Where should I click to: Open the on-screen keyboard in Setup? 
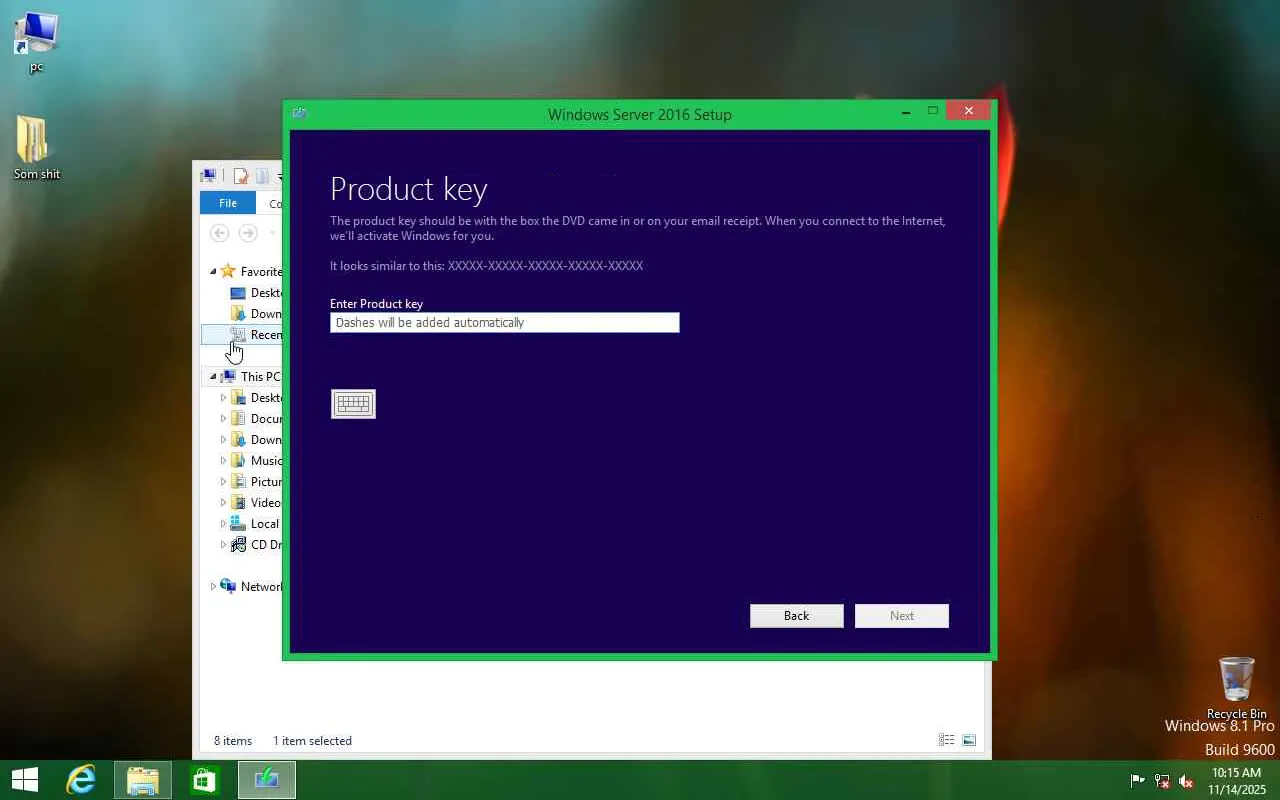point(353,404)
